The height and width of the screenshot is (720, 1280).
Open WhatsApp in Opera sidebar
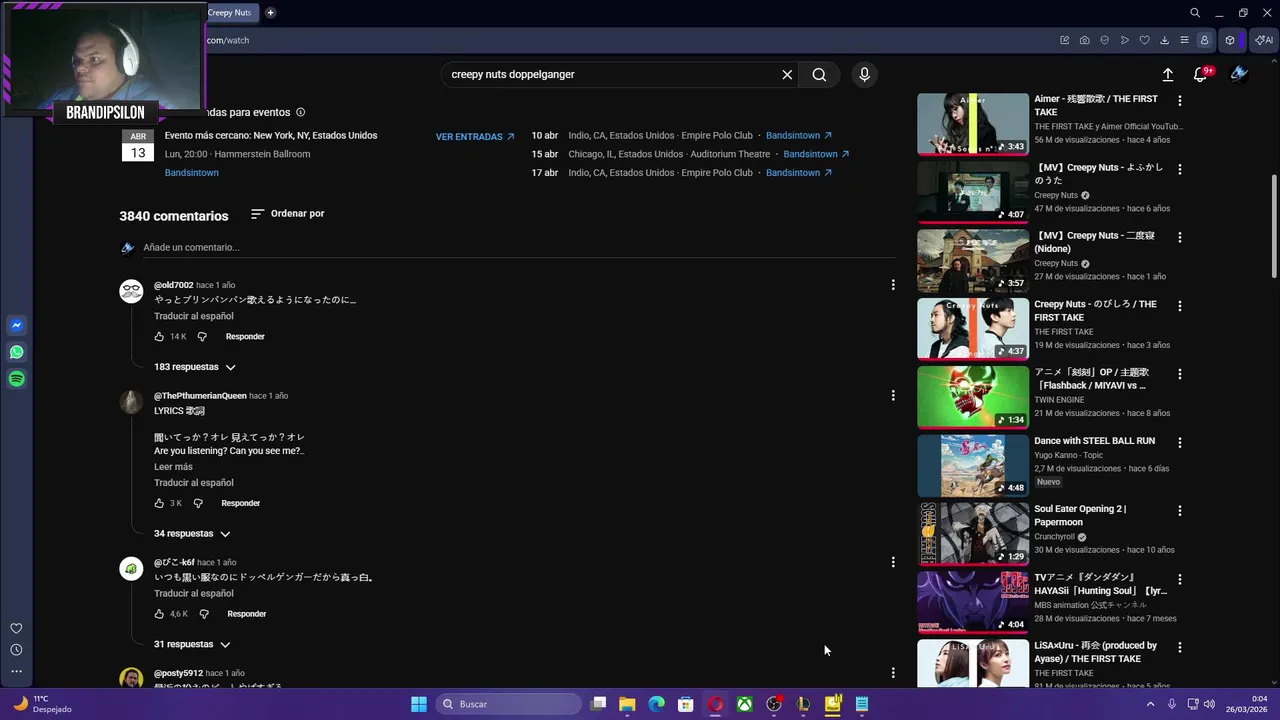tap(17, 352)
